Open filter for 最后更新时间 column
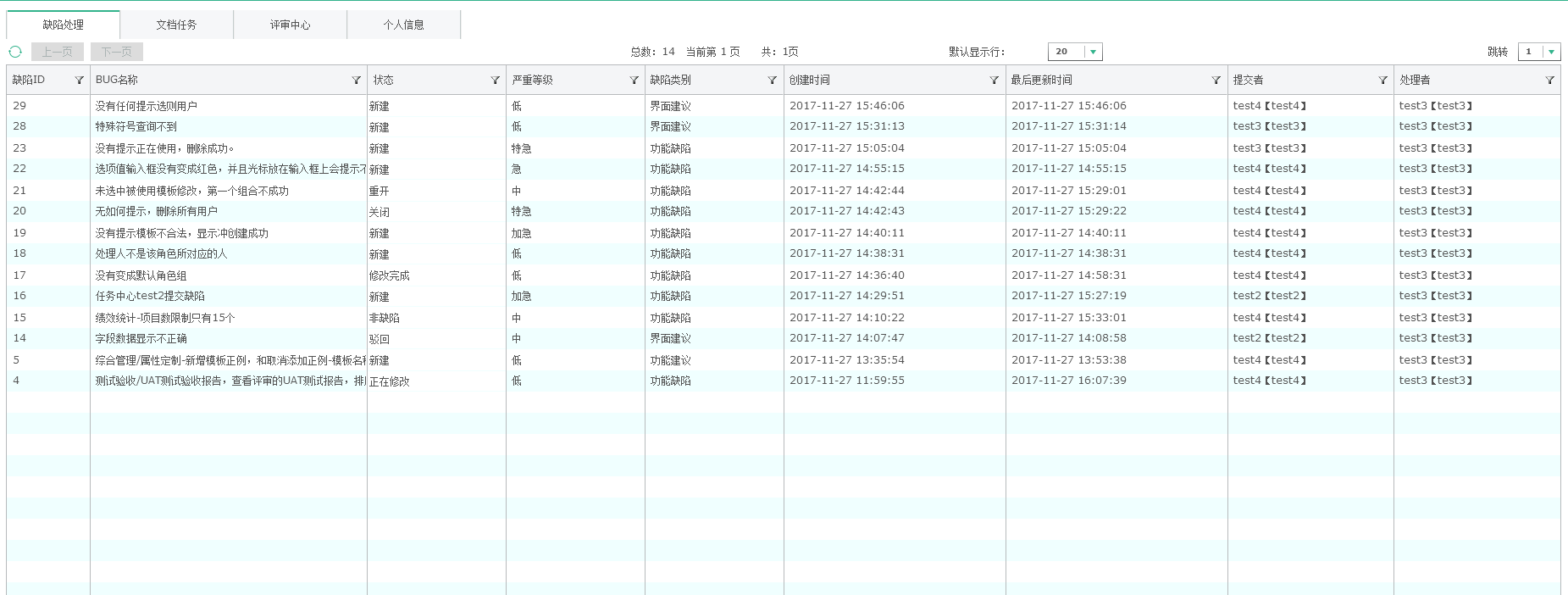Viewport: 1568px width, 595px height. point(1216,81)
